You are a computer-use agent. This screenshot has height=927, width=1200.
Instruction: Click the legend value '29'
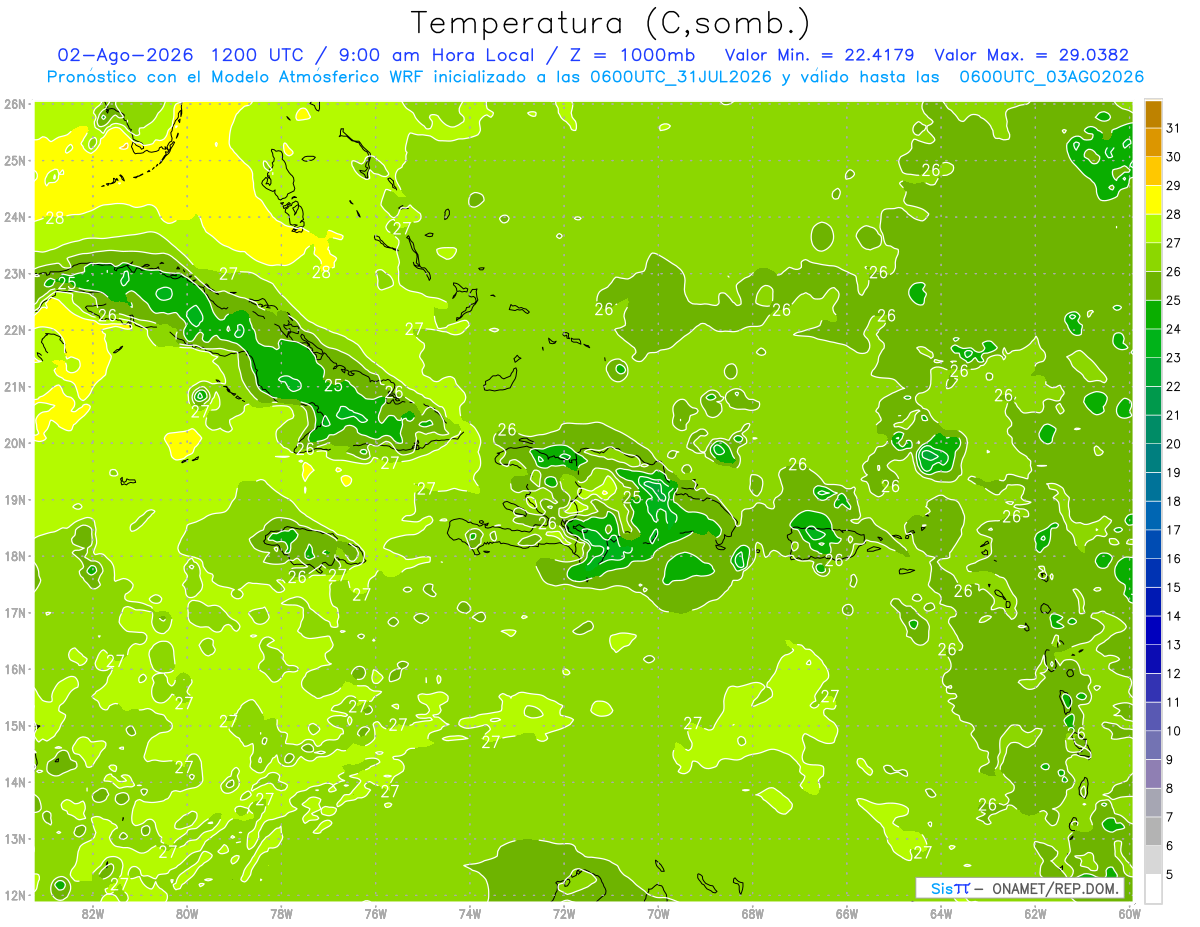coord(1173,186)
